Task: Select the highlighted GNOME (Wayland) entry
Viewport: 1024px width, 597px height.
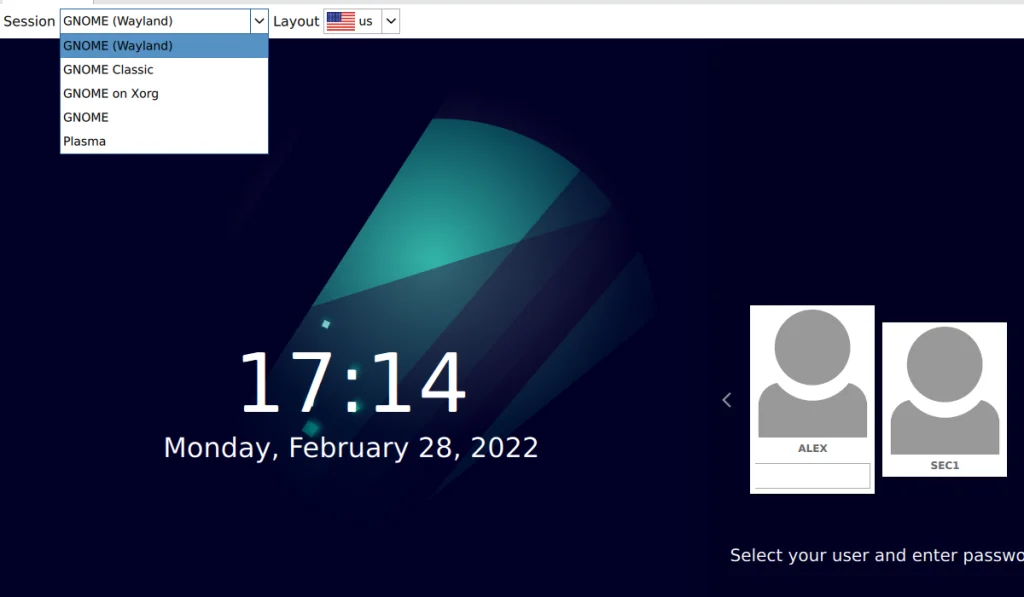Action: (118, 45)
